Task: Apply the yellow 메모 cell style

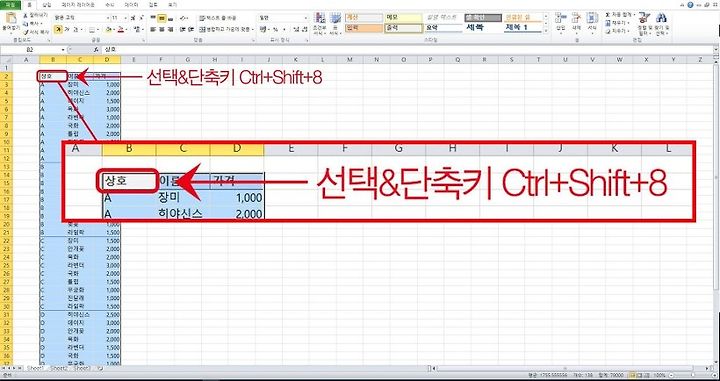Action: (x=403, y=17)
